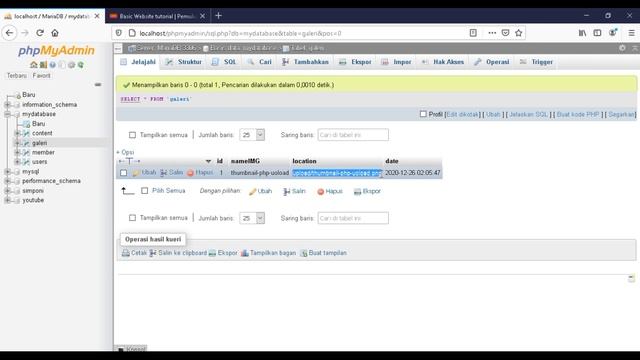Open the upper Jumlah baris dropdown
Image resolution: width=640 pixels, height=360 pixels.
pos(252,135)
